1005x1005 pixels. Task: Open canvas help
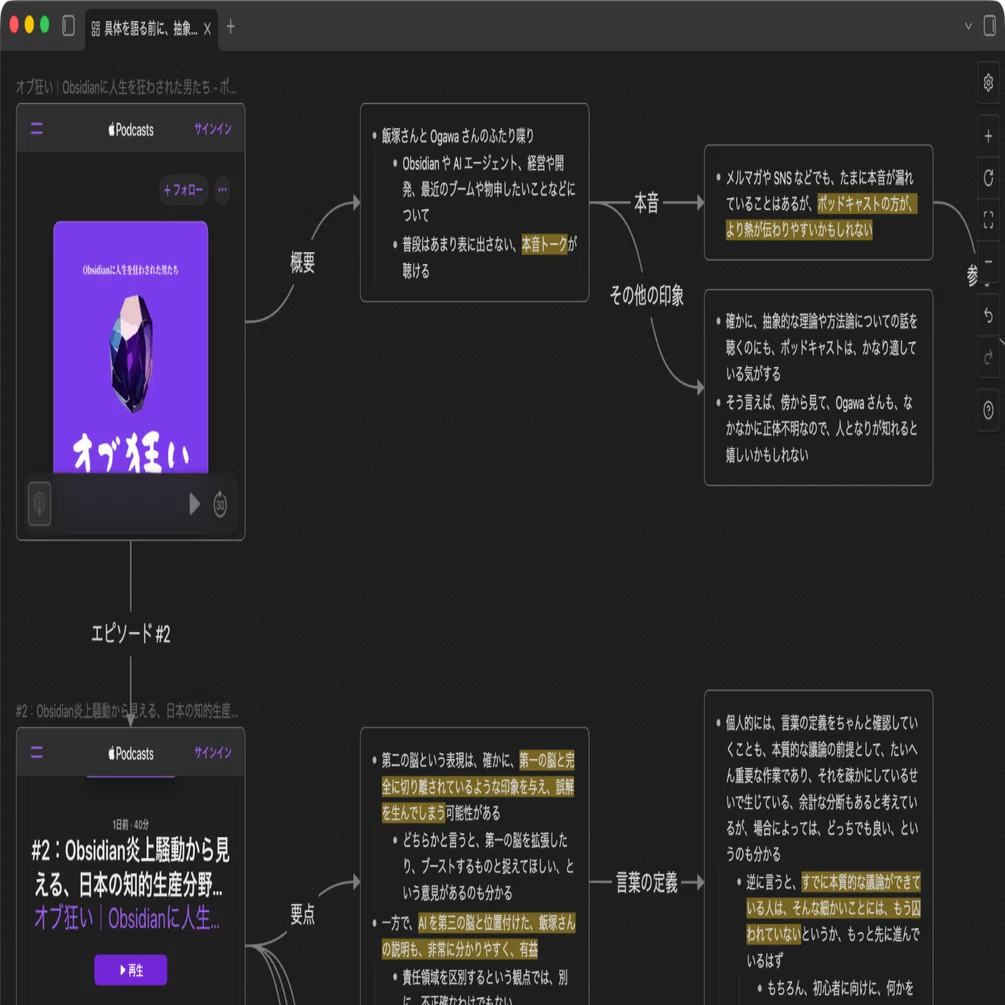point(988,410)
